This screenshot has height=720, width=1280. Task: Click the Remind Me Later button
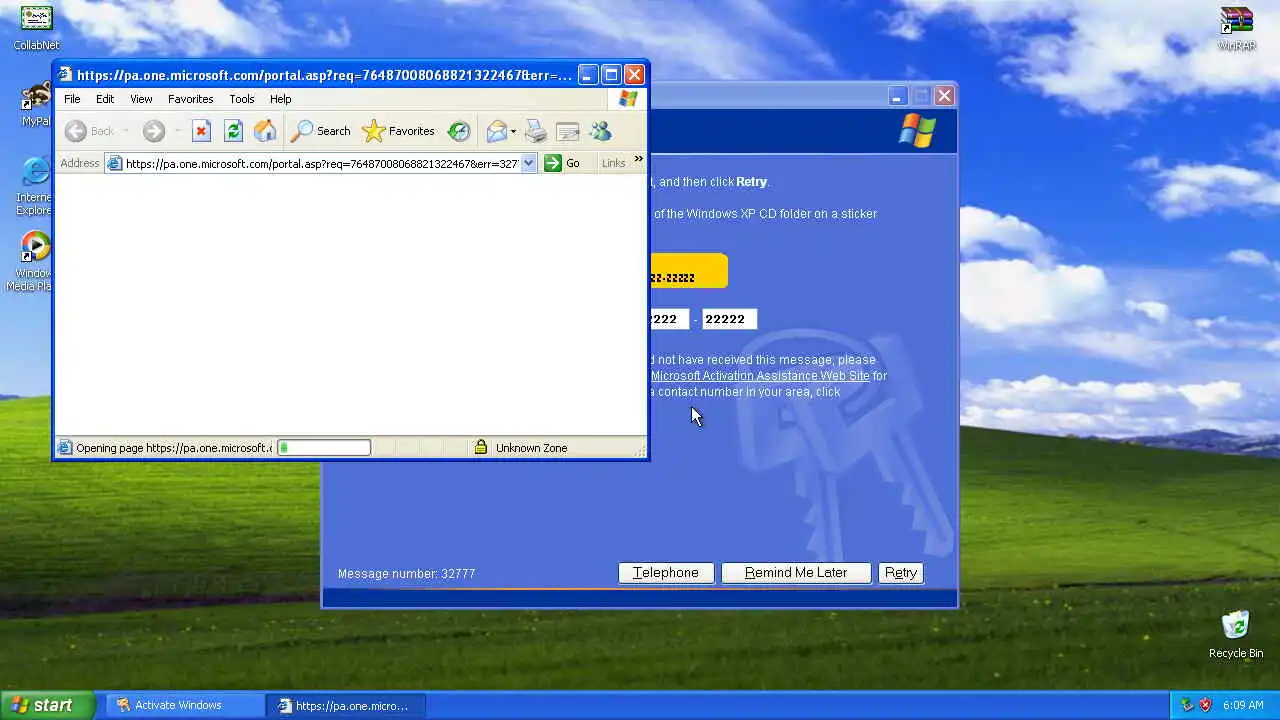[x=796, y=573]
